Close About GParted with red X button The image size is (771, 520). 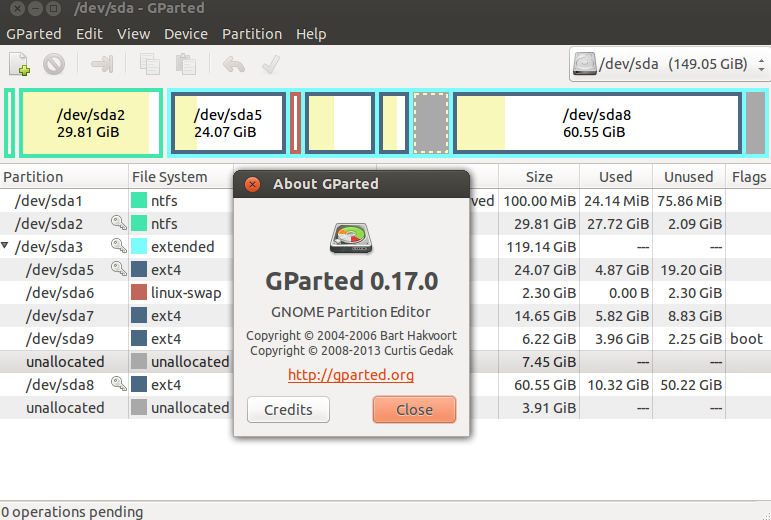pyautogui.click(x=252, y=184)
